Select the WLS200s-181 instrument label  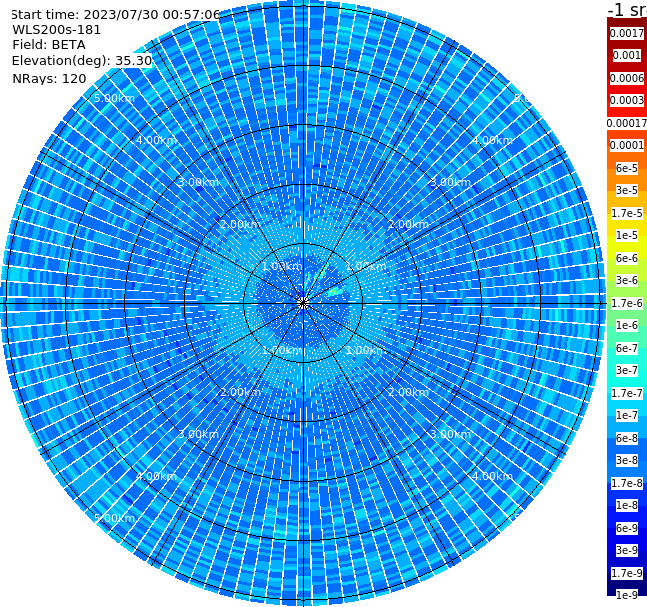point(57,30)
